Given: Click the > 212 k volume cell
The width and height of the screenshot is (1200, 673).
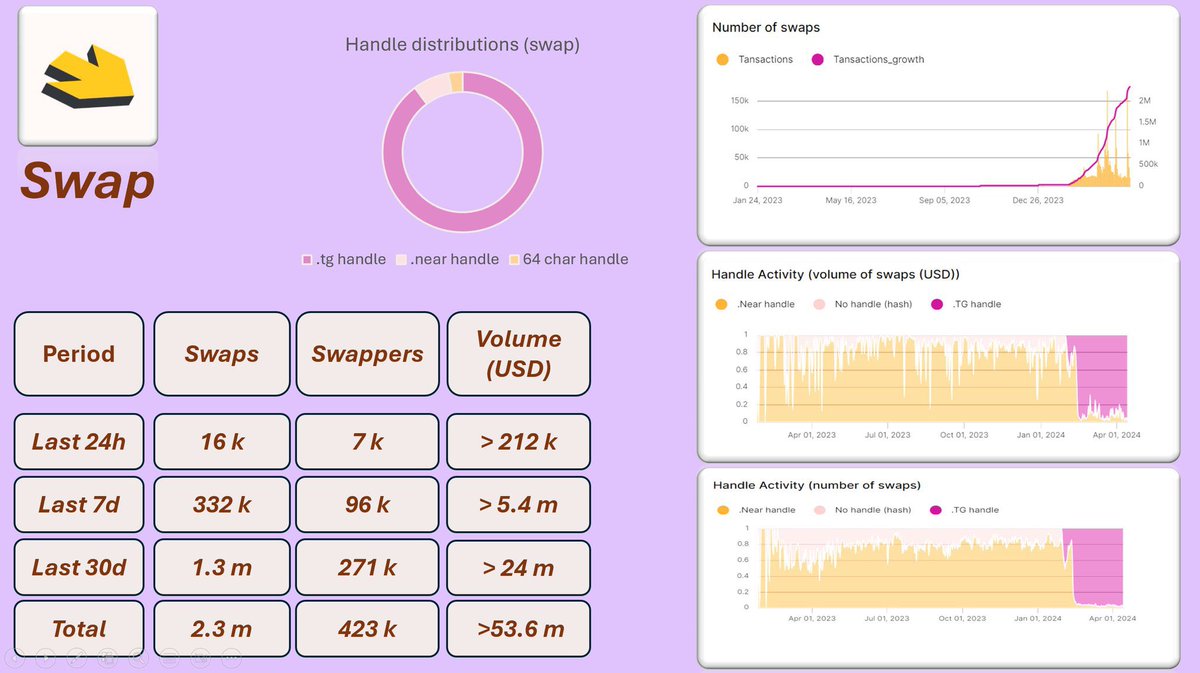Looking at the screenshot, I should [x=518, y=441].
